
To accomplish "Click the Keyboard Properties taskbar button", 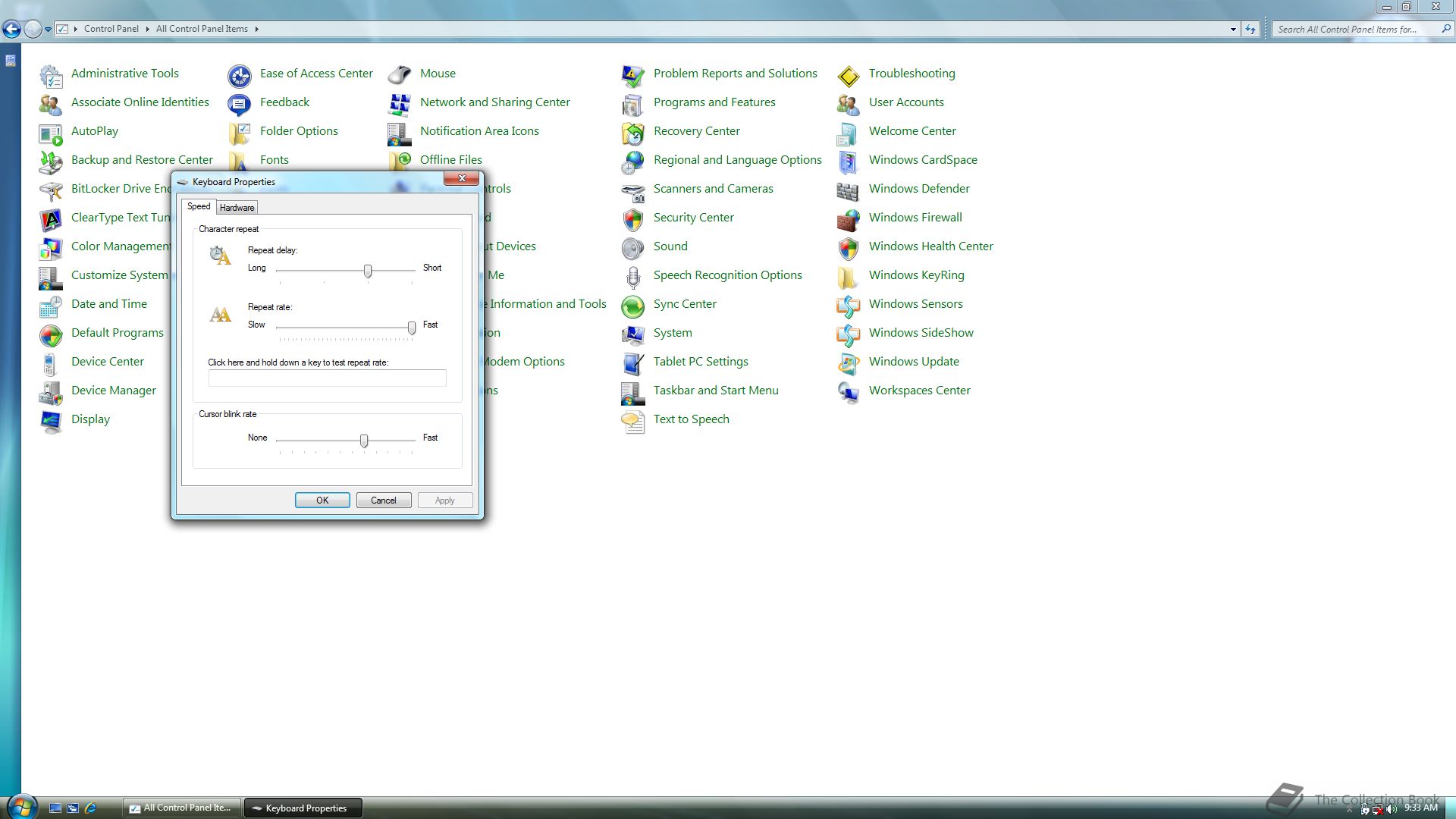I will point(303,808).
